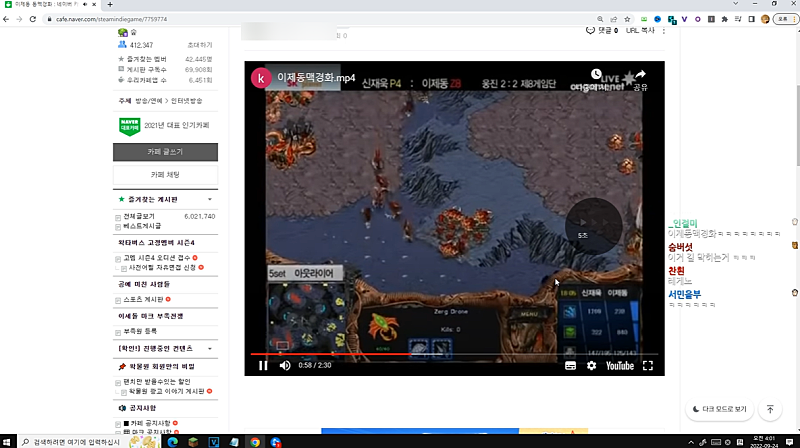
Task: Reload the page
Action: click(33, 19)
